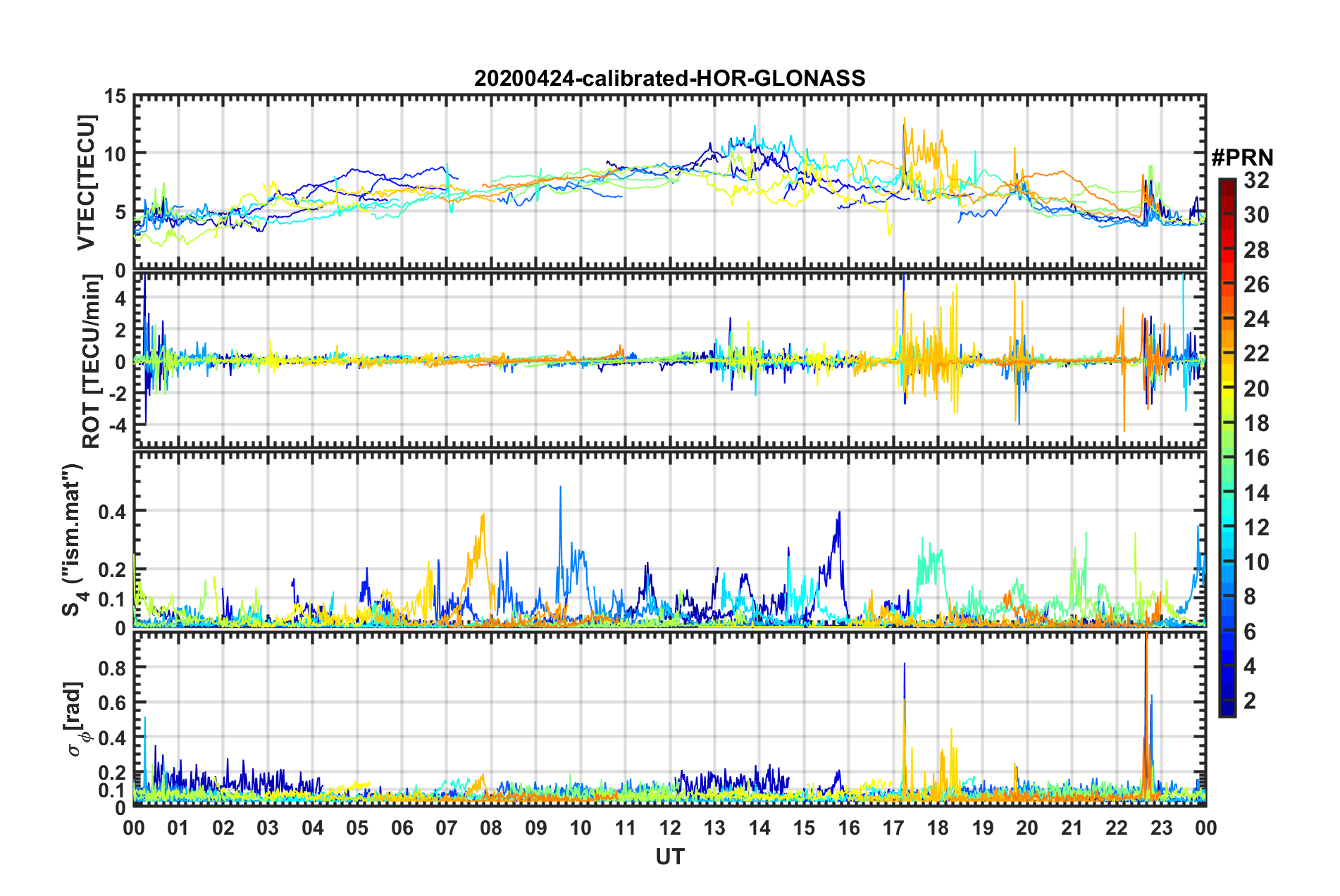The image size is (1340, 896).
Task: Click the orange colorbar region near 24
Action: tap(1227, 319)
